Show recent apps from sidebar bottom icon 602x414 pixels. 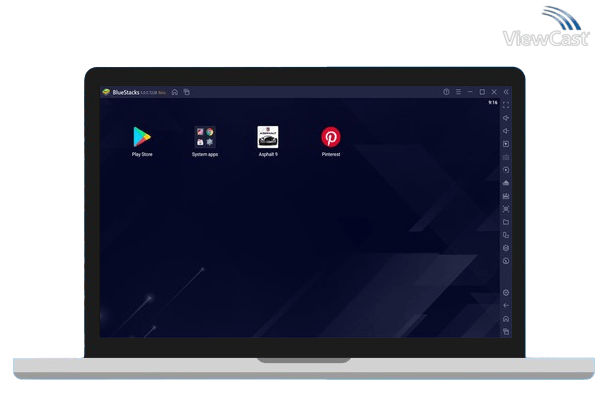point(506,331)
